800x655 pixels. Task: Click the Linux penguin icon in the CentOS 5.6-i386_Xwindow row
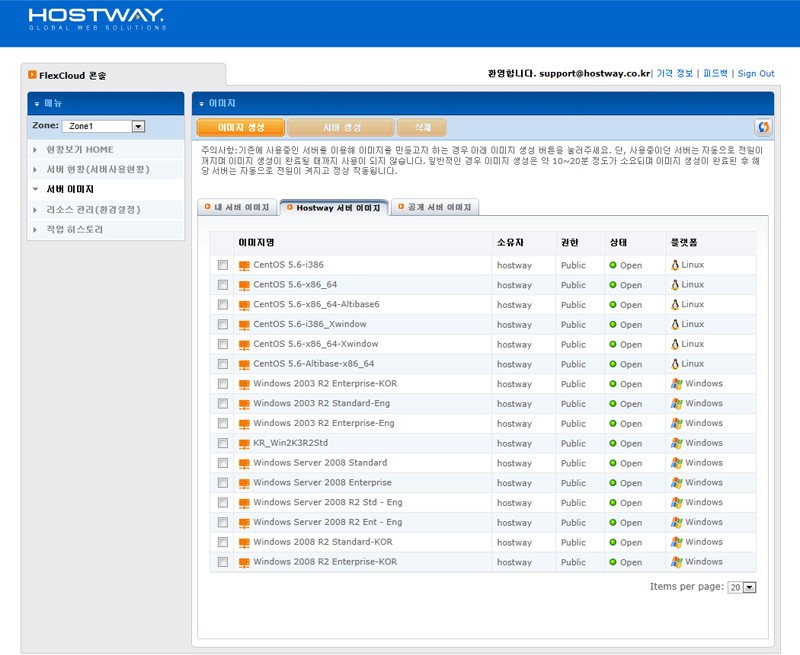coord(675,324)
